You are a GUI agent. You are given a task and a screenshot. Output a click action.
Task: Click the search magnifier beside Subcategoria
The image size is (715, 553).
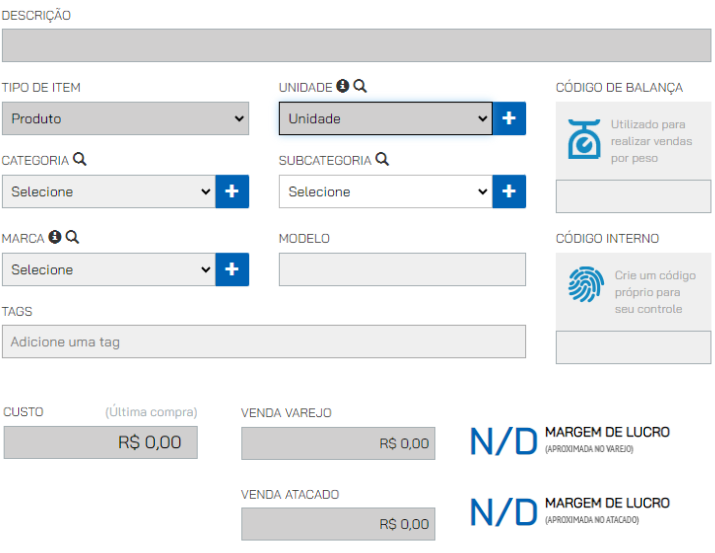382,159
